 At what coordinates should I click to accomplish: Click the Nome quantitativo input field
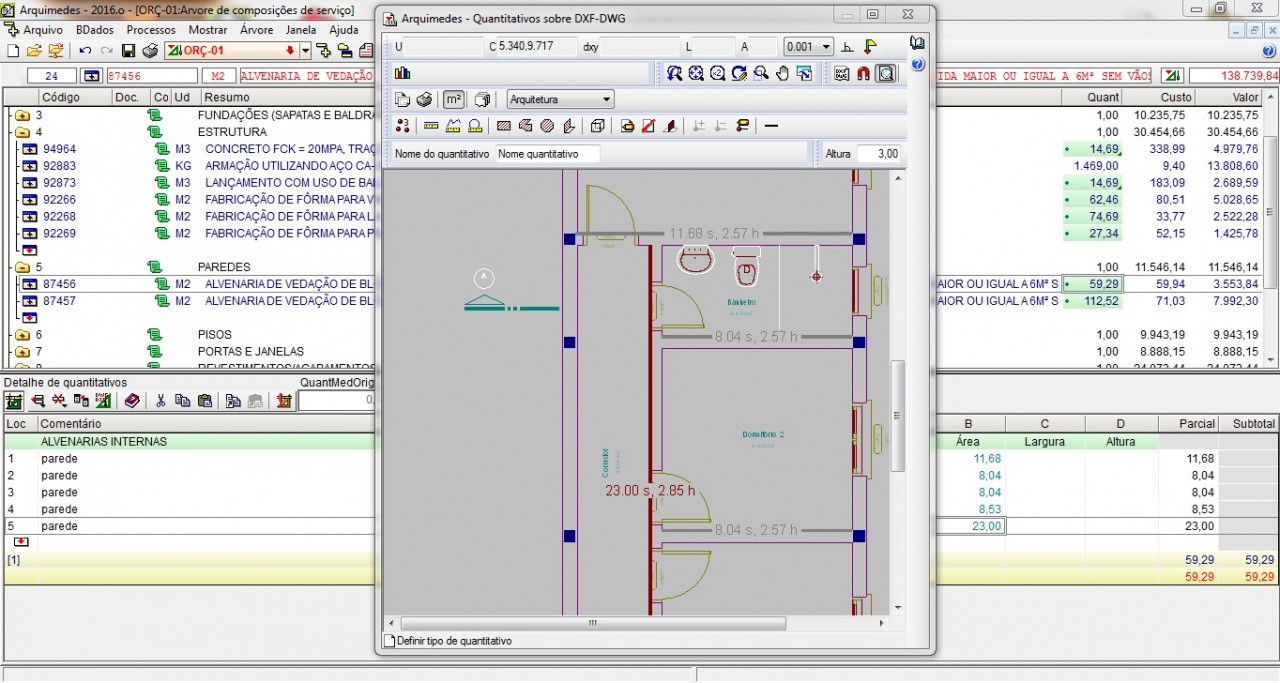tap(548, 154)
